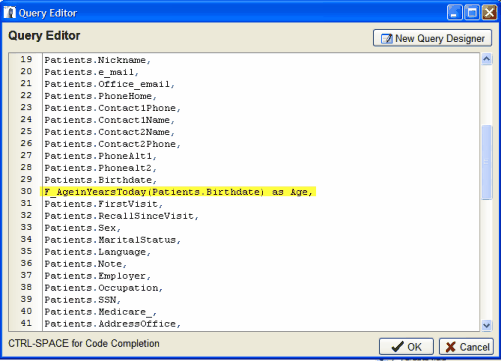501x361 pixels.
Task: Click the Patients.Birthdate line 29
Action: coord(100,180)
